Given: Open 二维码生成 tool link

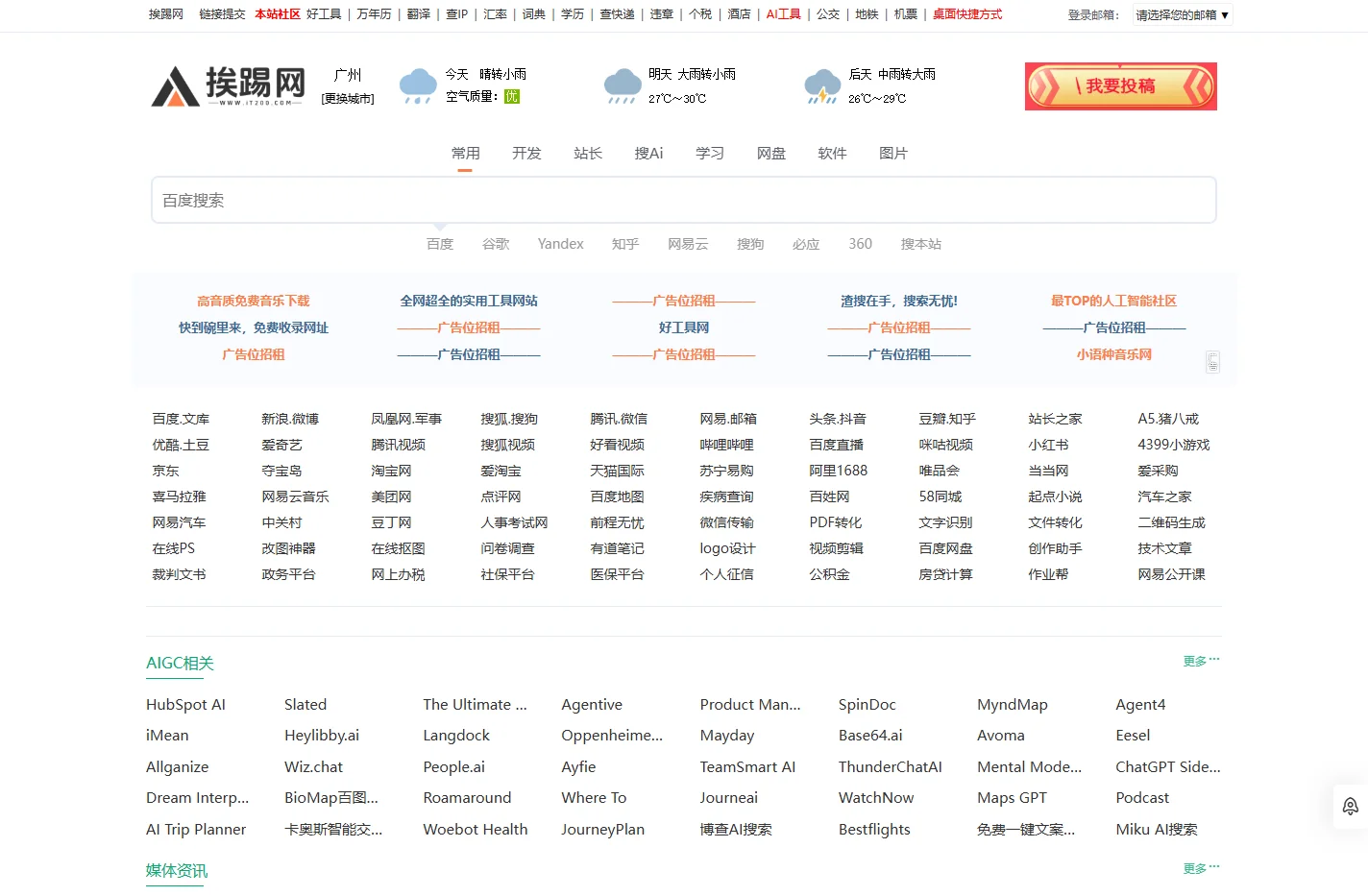Looking at the screenshot, I should pos(1171,522).
